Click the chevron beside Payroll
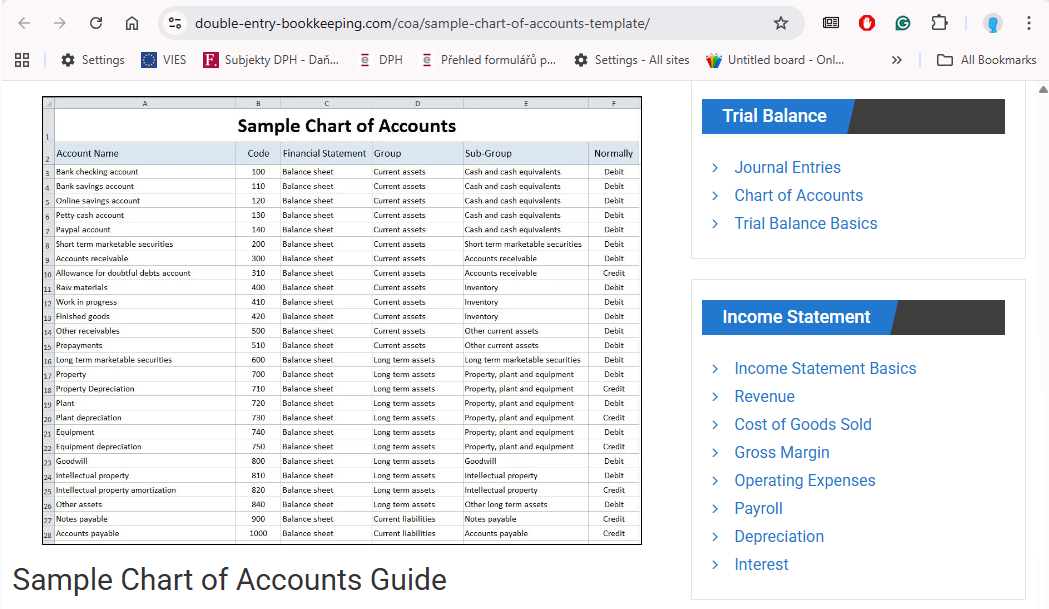This screenshot has width=1049, height=609. 715,509
